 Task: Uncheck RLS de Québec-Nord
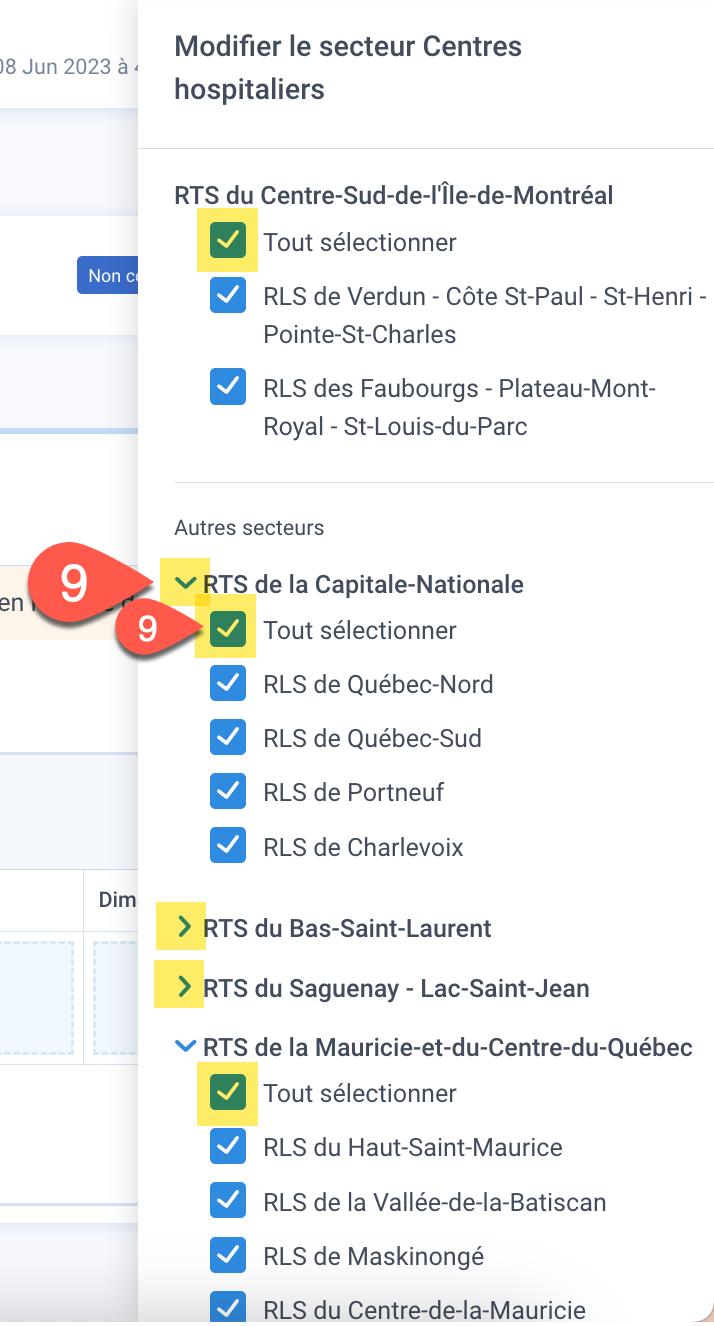pyautogui.click(x=229, y=684)
